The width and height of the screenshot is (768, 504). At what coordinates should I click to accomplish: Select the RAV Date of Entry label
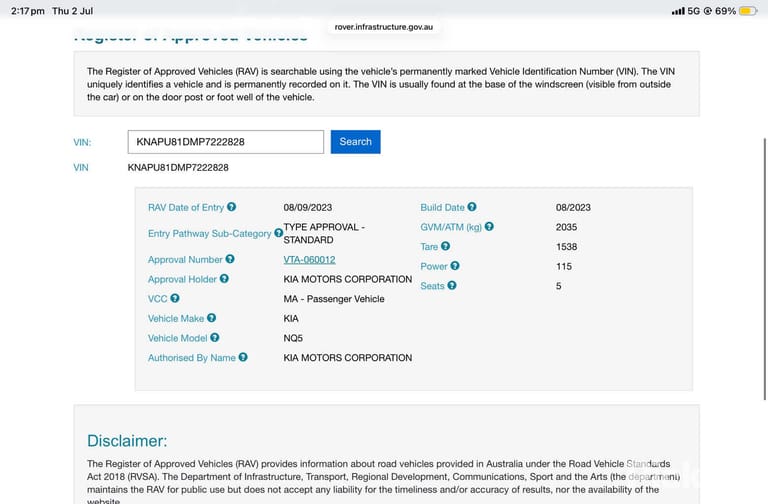click(x=186, y=207)
